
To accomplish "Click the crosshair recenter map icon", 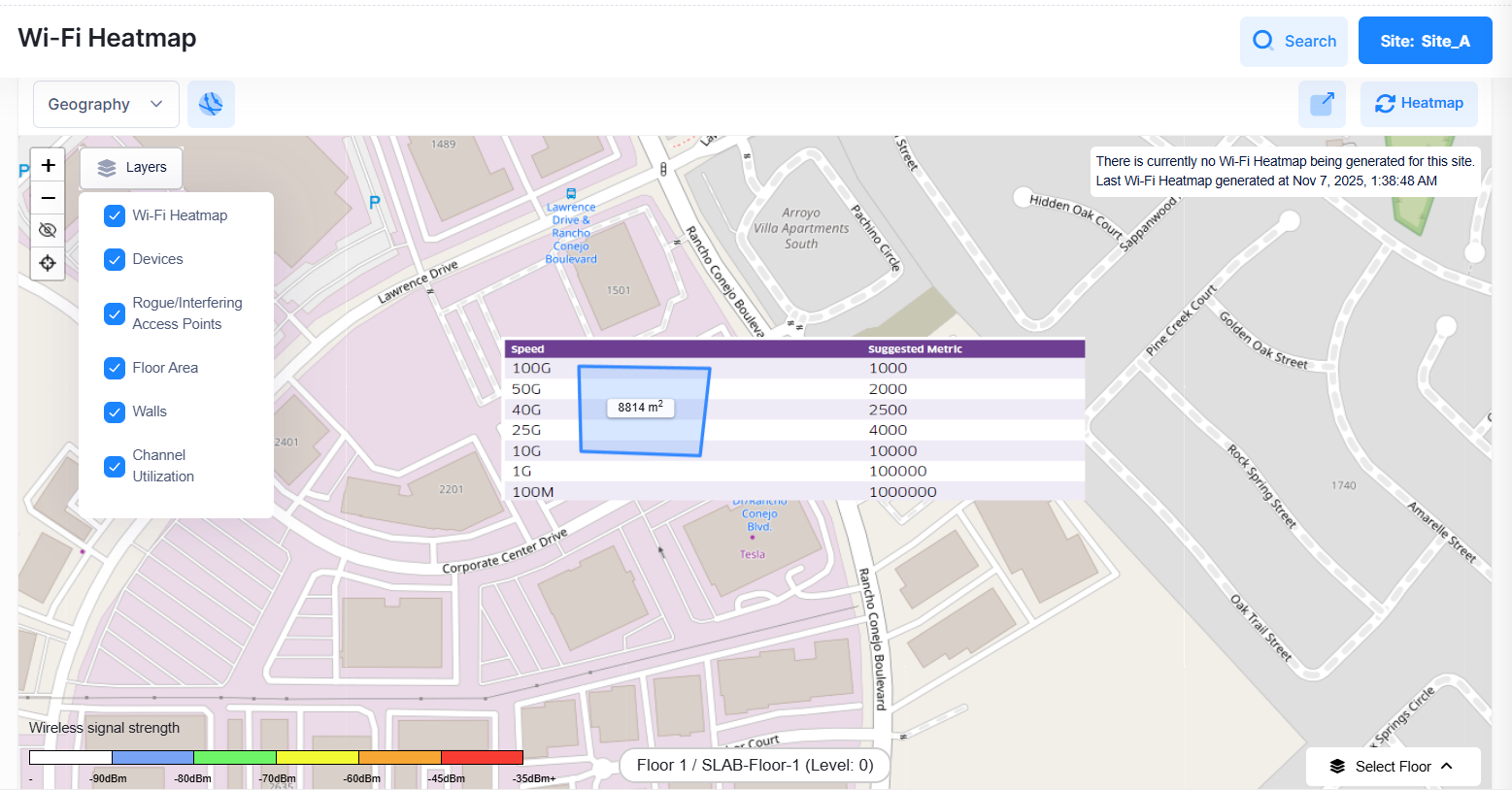I will click(48, 263).
